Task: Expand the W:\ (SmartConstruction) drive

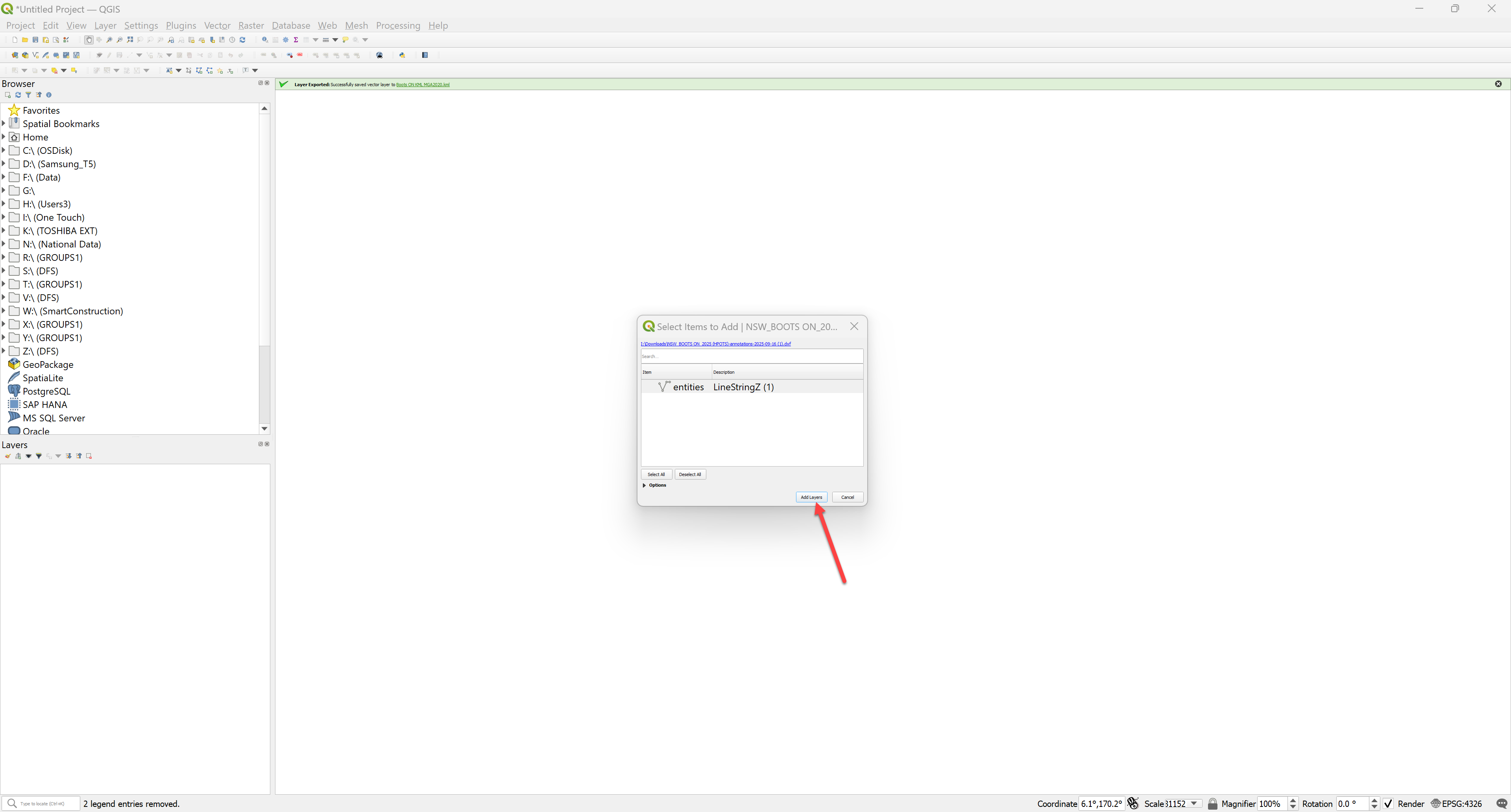Action: pos(4,311)
